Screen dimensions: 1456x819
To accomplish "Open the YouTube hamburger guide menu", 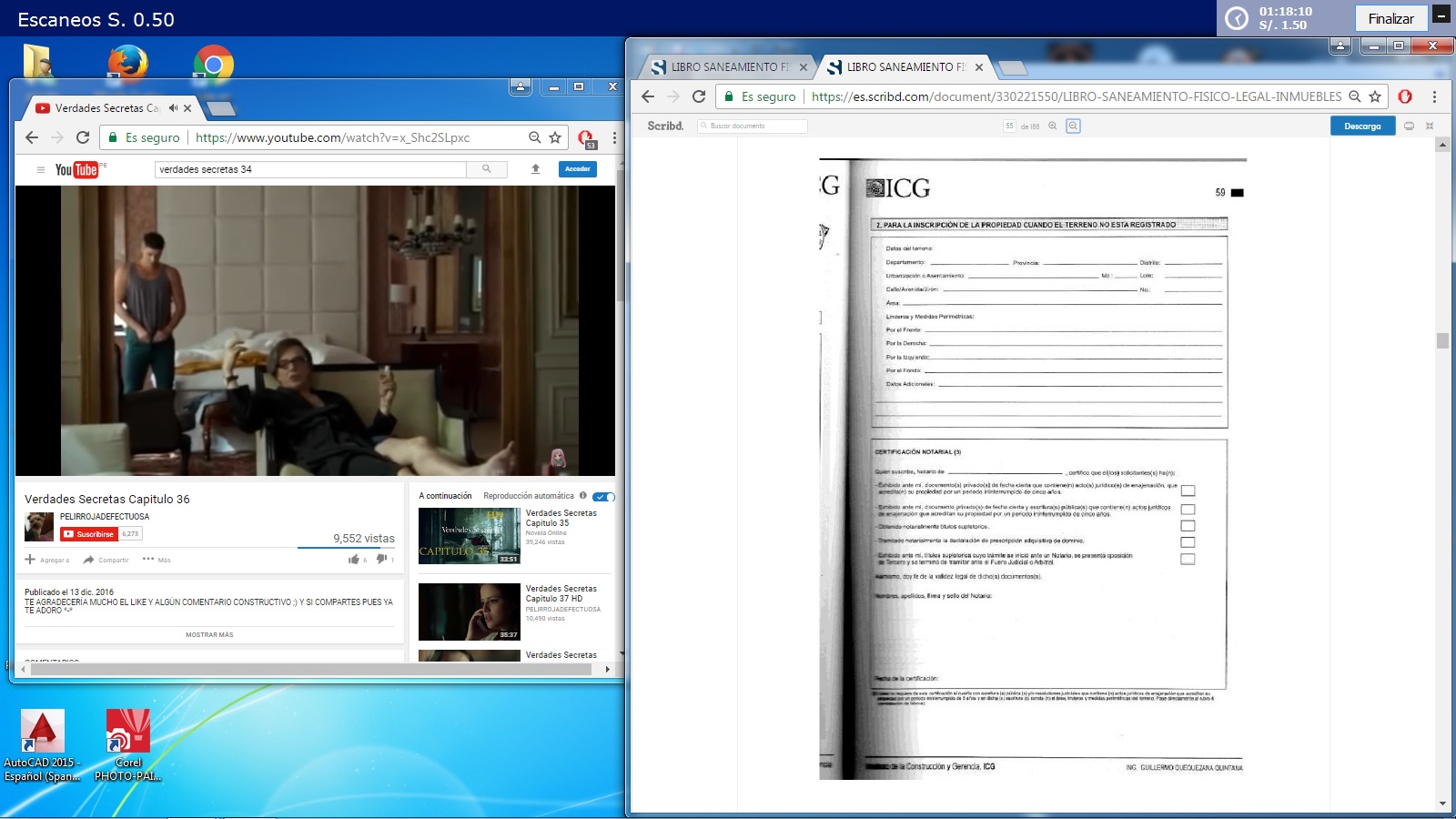I will 40,169.
